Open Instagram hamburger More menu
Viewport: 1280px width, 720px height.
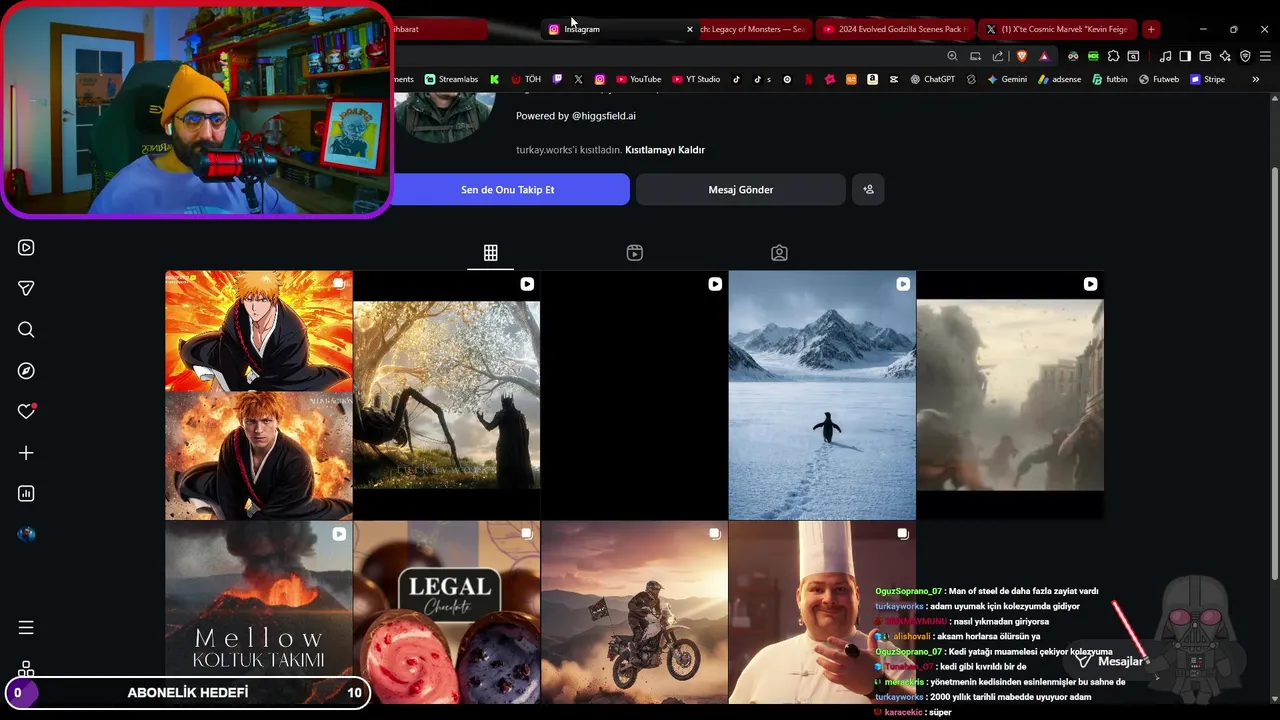[x=26, y=628]
